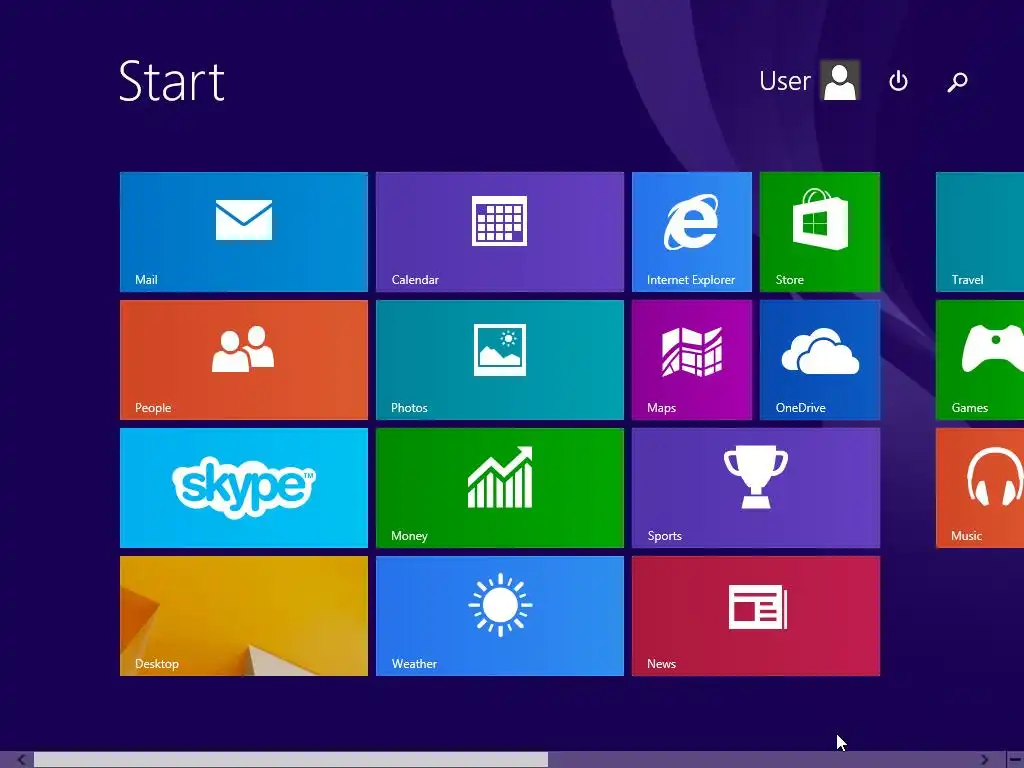Launch Internet Explorer tile
The width and height of the screenshot is (1024, 768).
[692, 232]
